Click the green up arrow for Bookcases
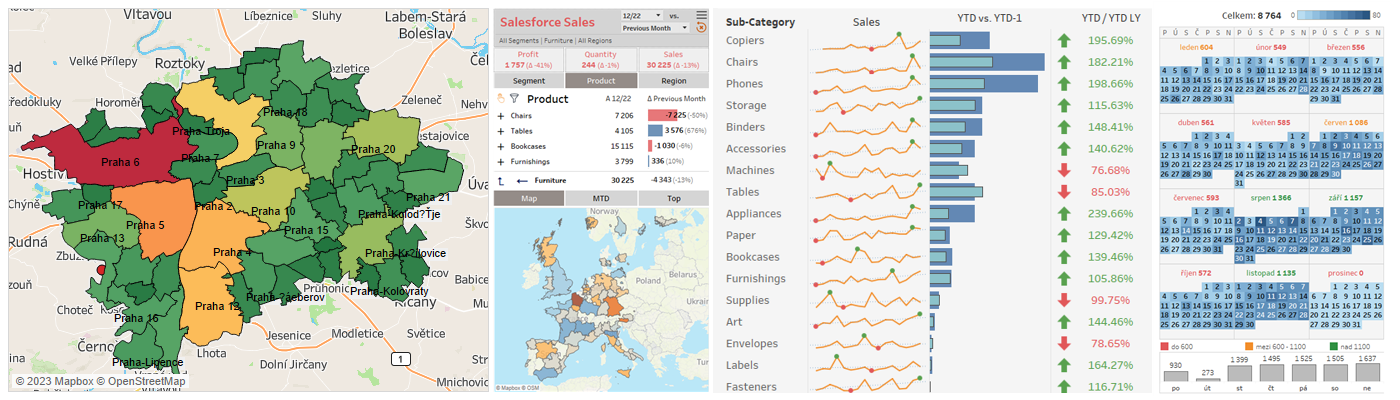The image size is (1400, 400). (1065, 257)
